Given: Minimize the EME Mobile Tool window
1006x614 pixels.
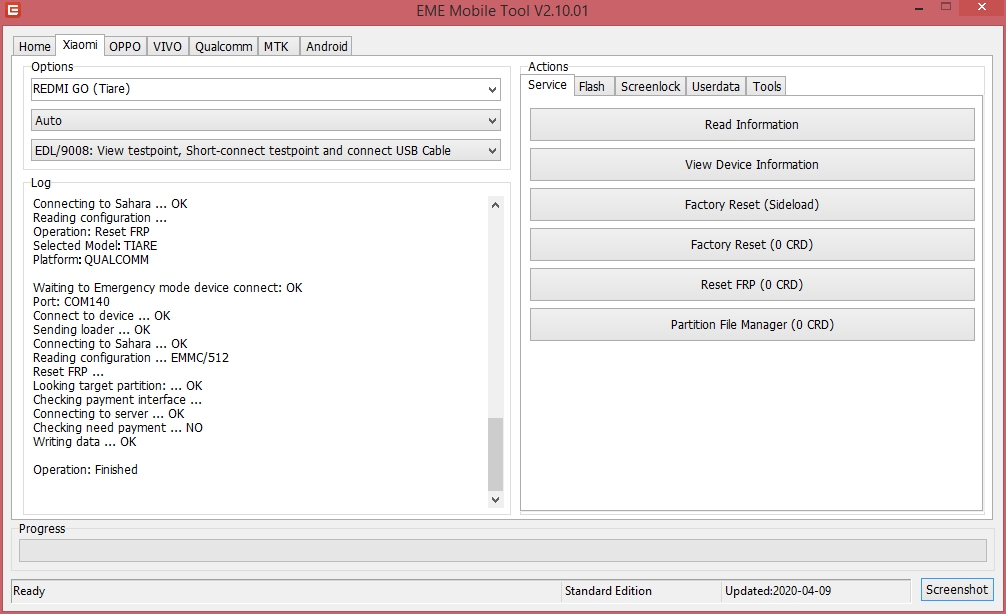Looking at the screenshot, I should pyautogui.click(x=919, y=8).
